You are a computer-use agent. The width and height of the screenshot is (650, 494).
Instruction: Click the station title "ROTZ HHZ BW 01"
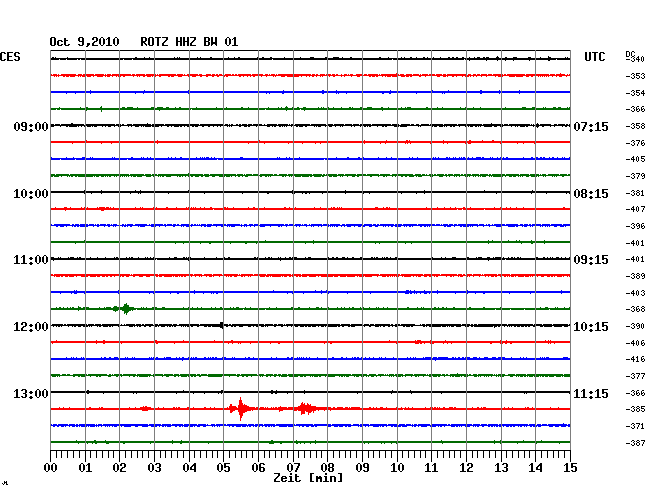(189, 42)
